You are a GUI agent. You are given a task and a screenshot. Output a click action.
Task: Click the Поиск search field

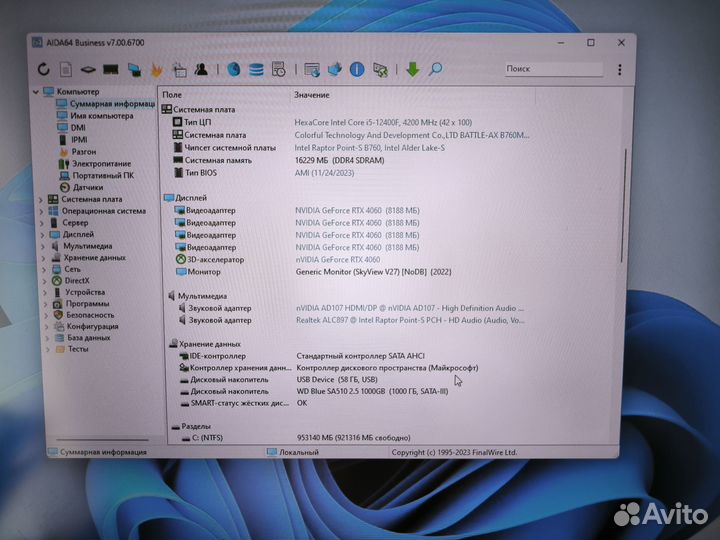(553, 69)
